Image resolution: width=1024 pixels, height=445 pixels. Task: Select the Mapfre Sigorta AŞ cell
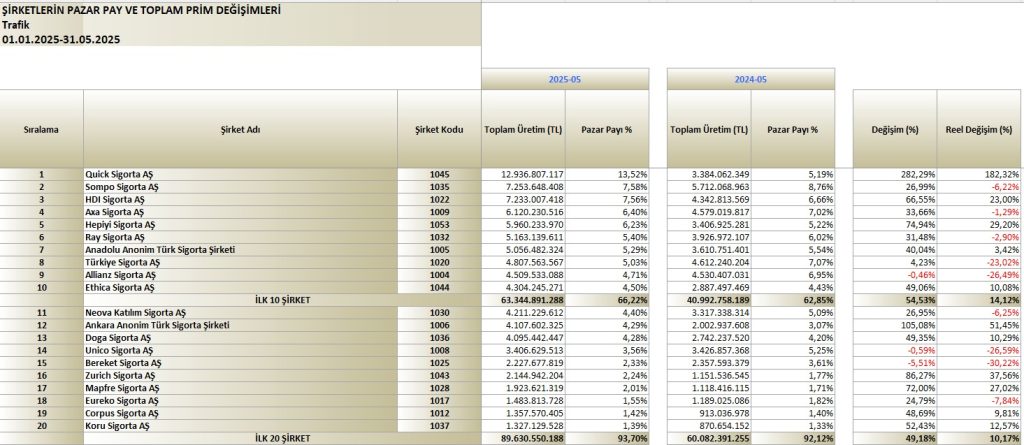coord(240,387)
